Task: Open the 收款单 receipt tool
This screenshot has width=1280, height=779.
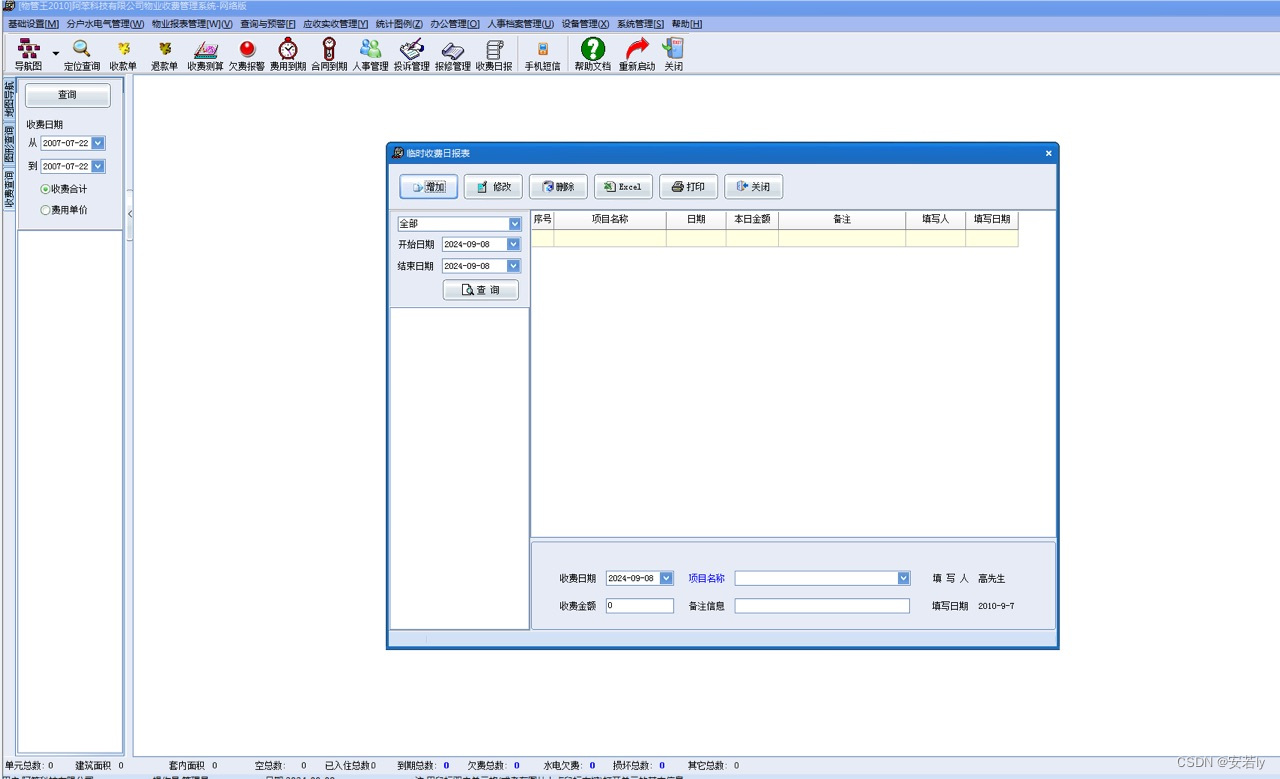Action: (123, 54)
